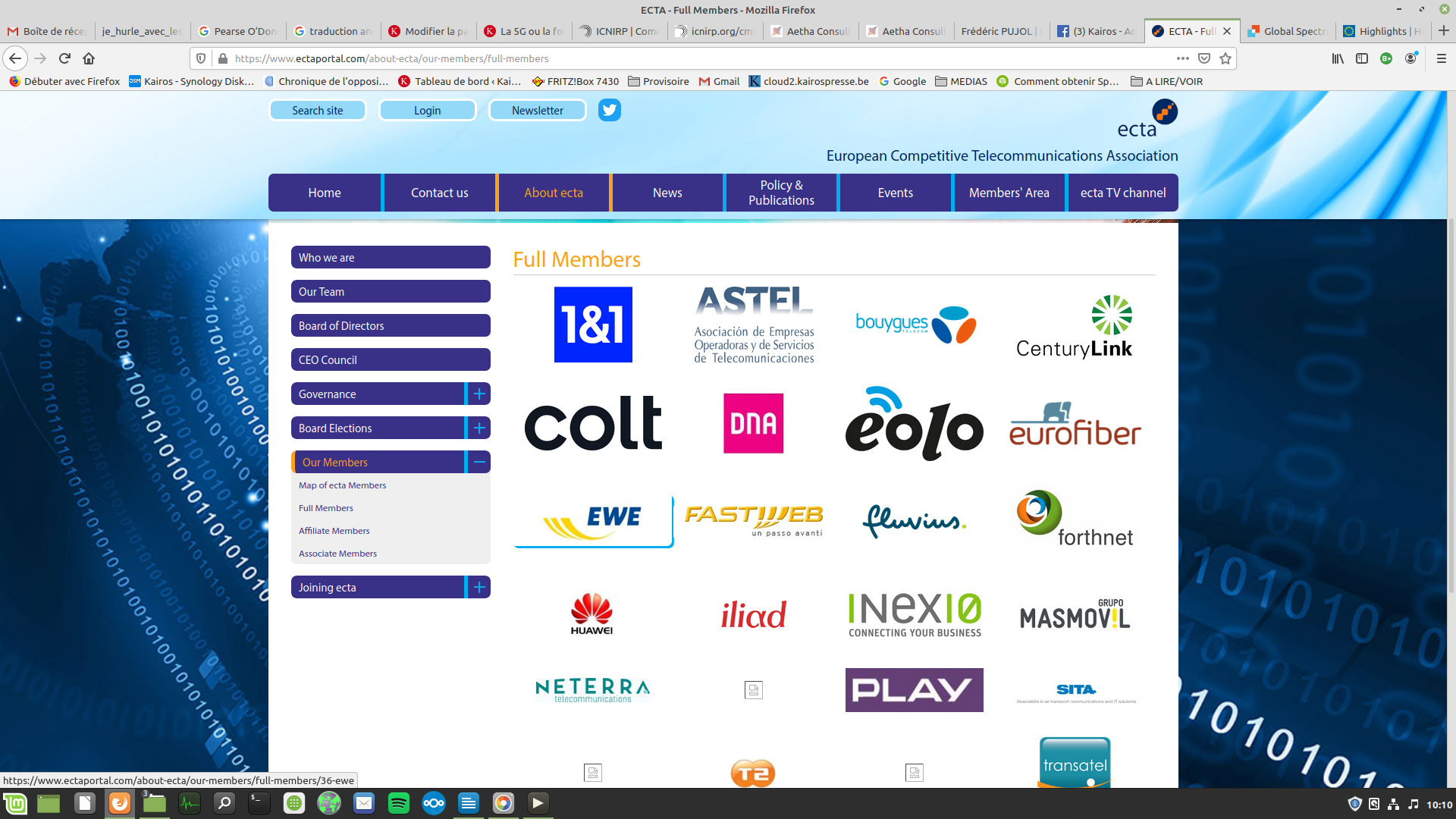
Task: Open the Huawei member logo
Action: (591, 614)
